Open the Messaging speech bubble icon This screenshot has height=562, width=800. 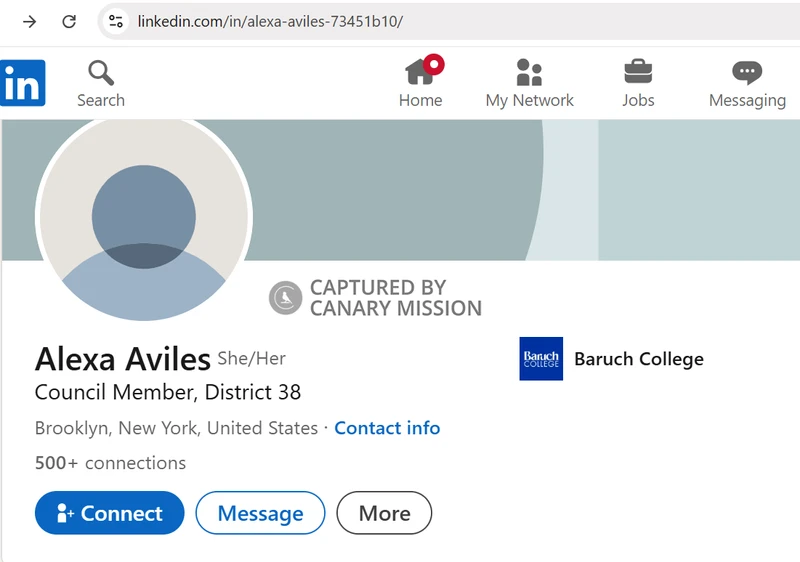(746, 73)
